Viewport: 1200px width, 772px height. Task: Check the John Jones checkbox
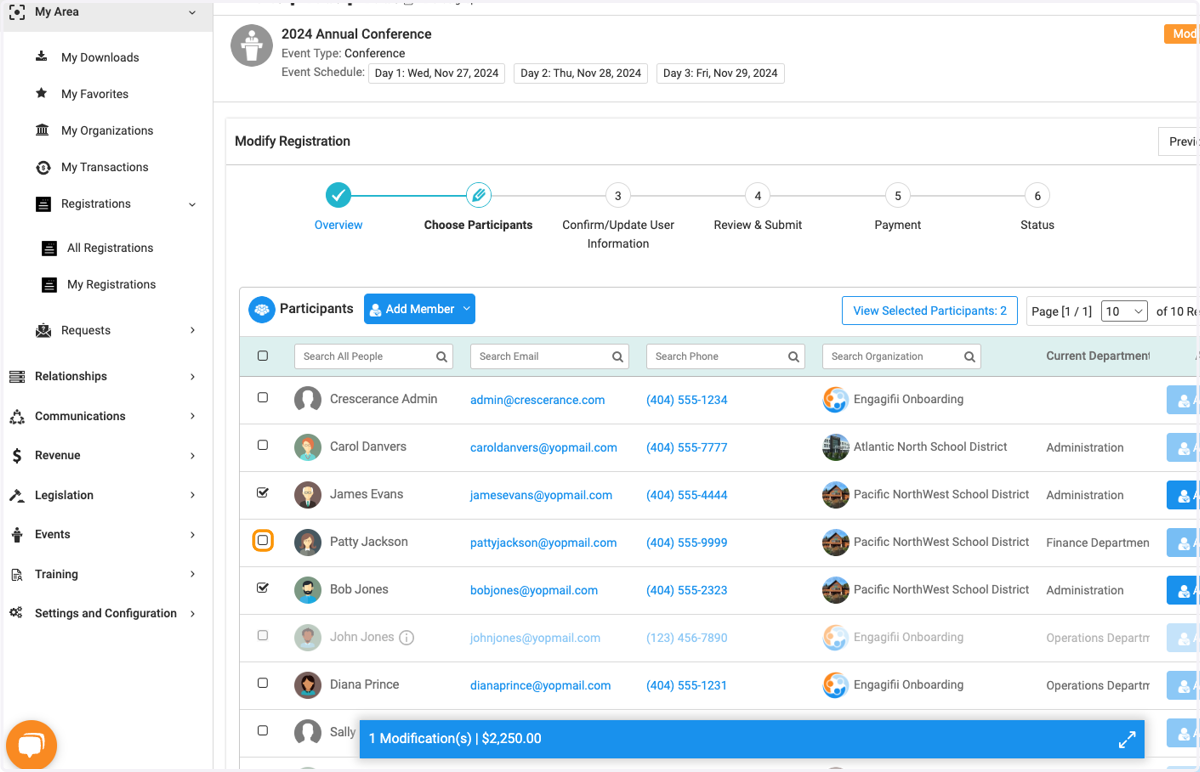(263, 636)
